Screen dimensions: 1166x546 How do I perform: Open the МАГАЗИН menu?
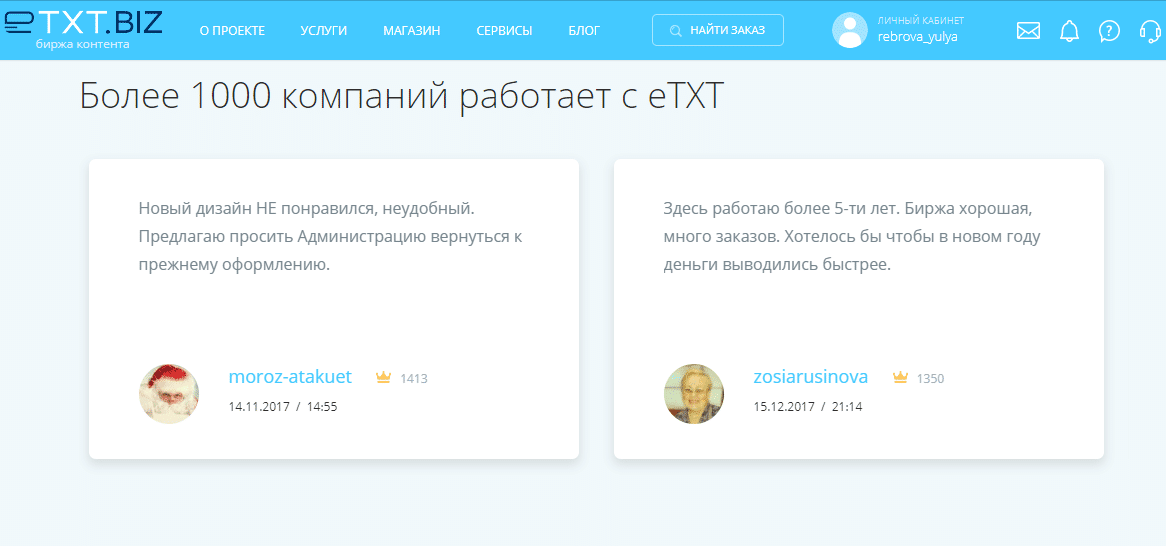point(412,30)
